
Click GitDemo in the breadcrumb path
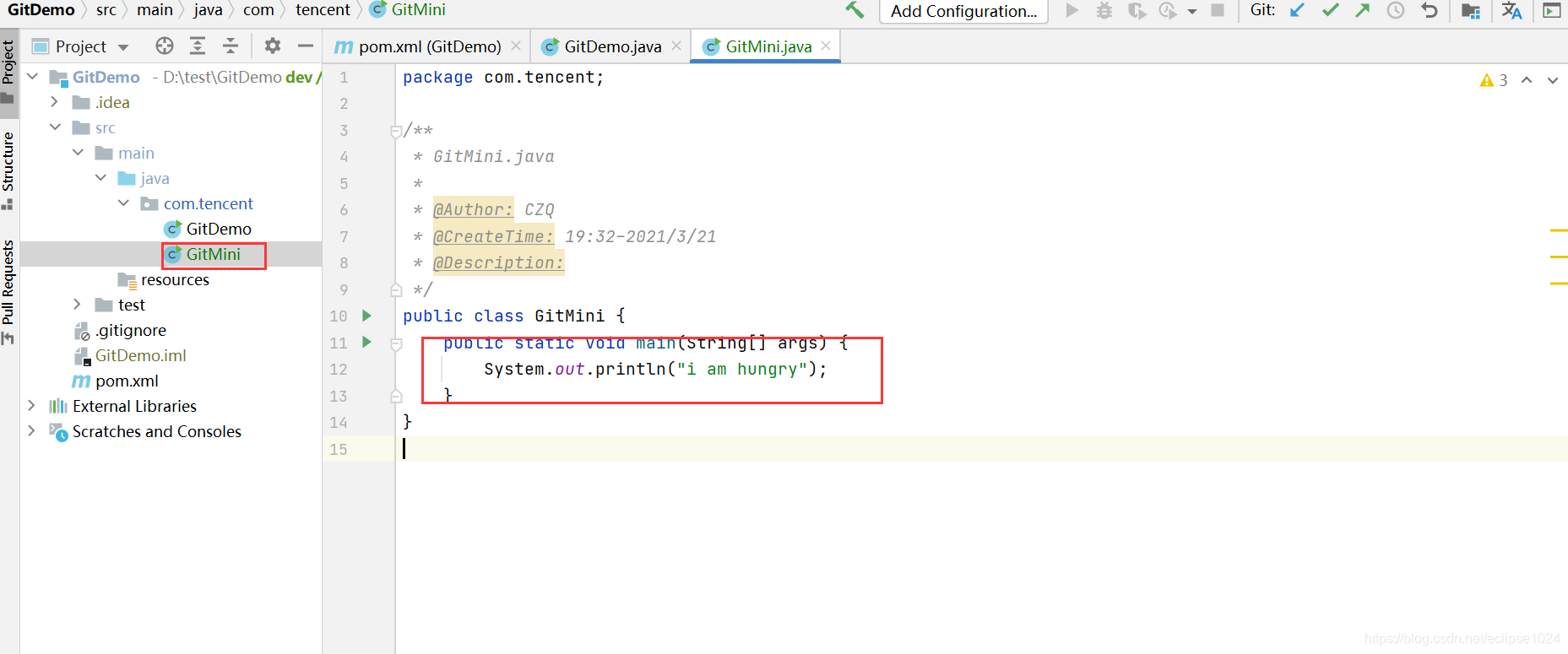point(41,10)
